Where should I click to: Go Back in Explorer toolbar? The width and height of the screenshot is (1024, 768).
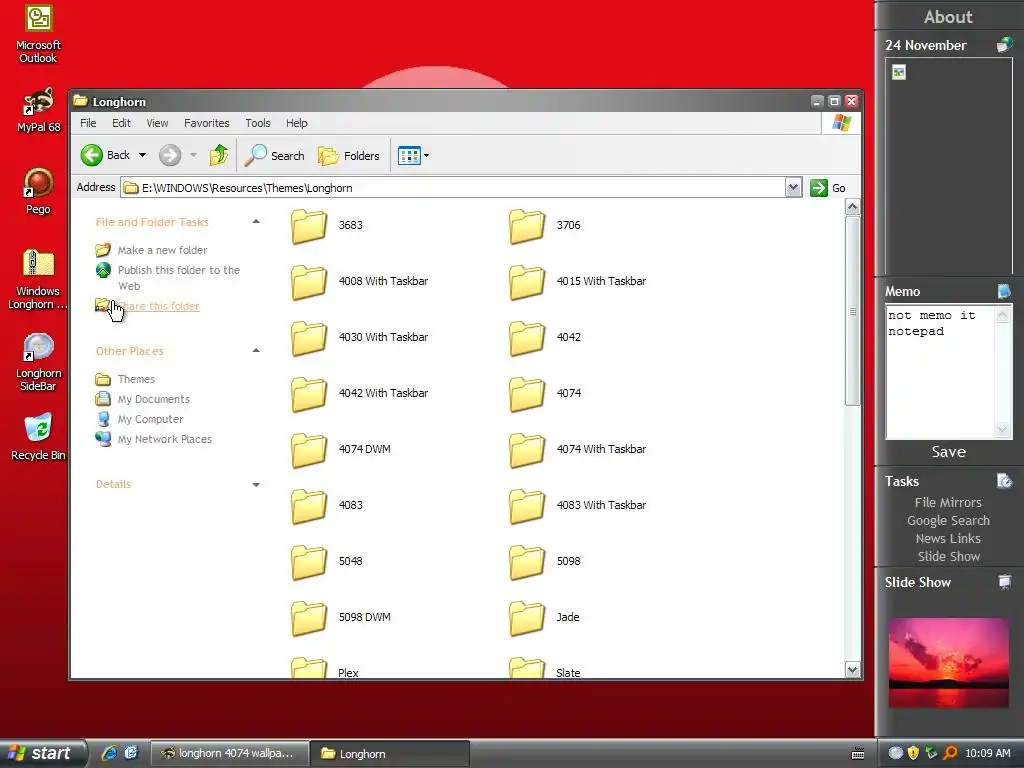(106, 155)
